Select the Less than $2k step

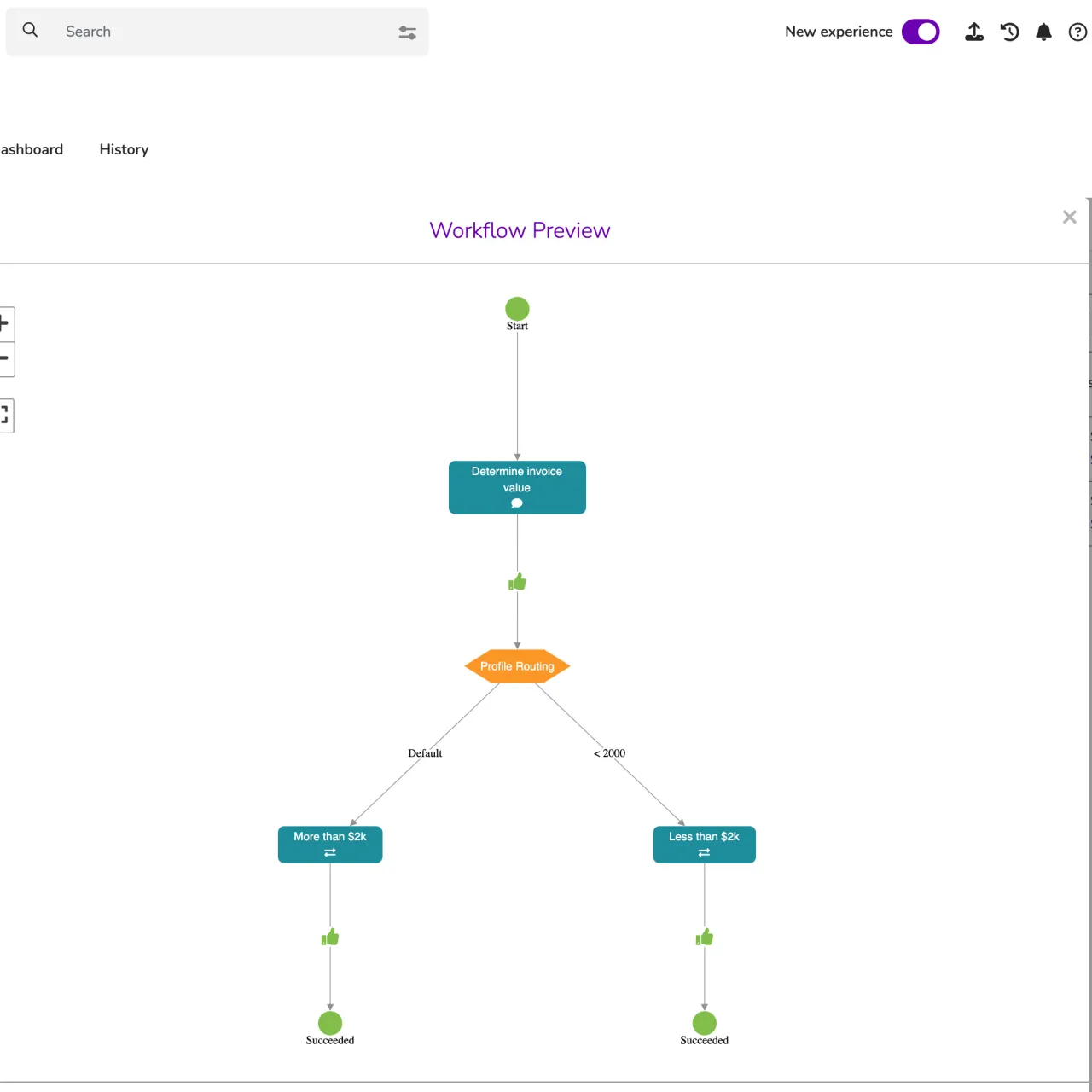coord(705,845)
